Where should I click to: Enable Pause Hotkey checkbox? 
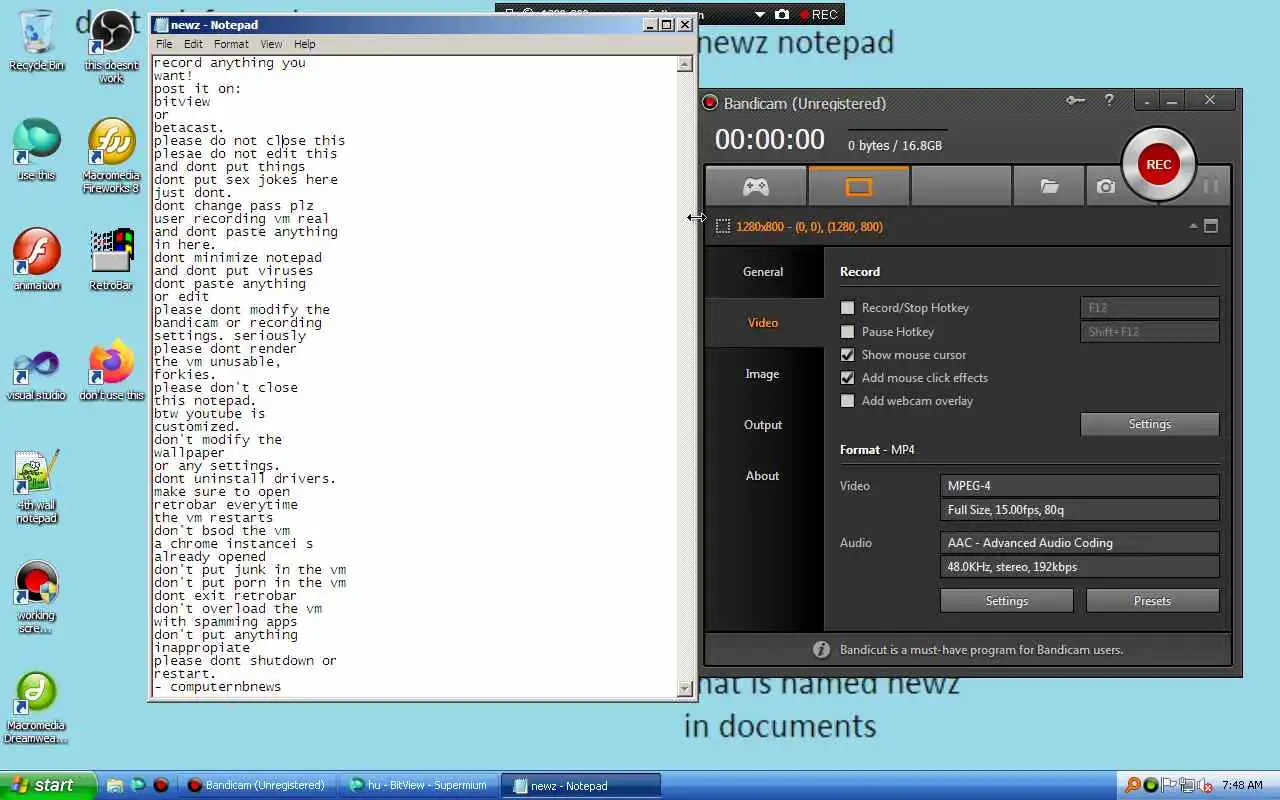[847, 332]
